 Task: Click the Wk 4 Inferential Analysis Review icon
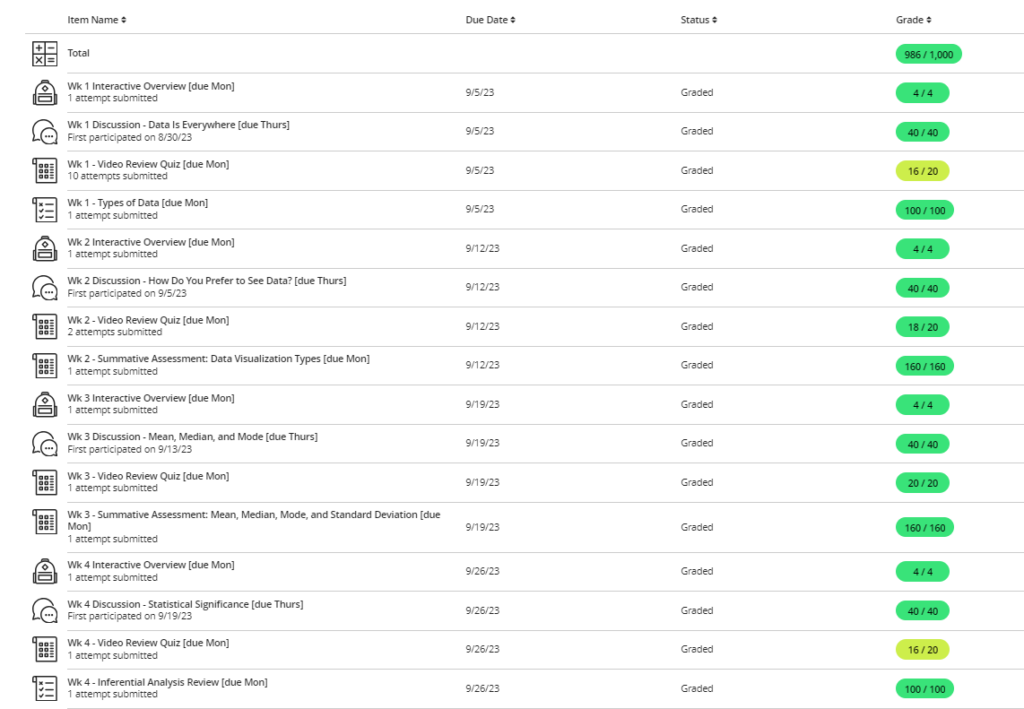[45, 689]
